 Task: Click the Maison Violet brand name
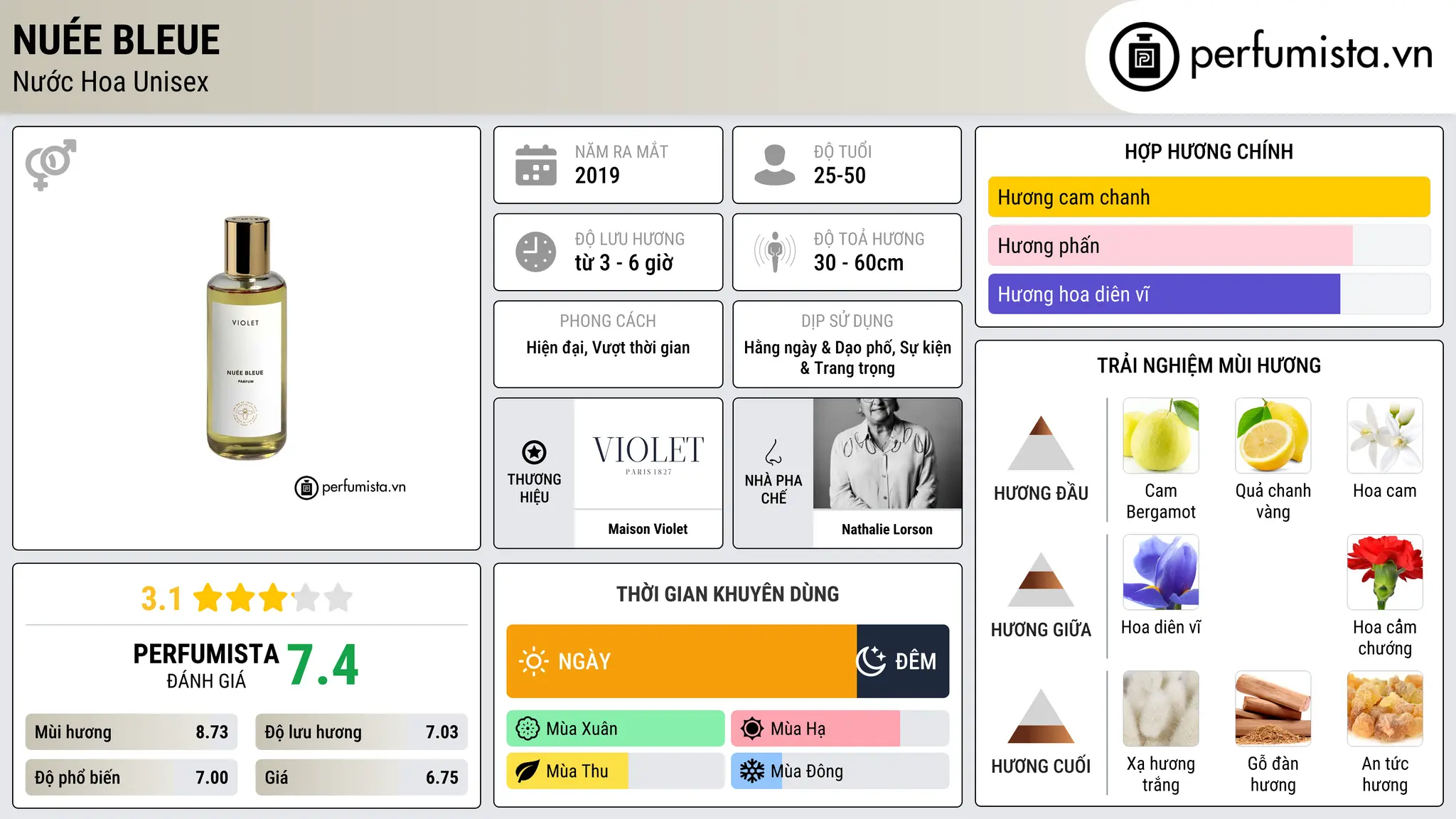648,529
